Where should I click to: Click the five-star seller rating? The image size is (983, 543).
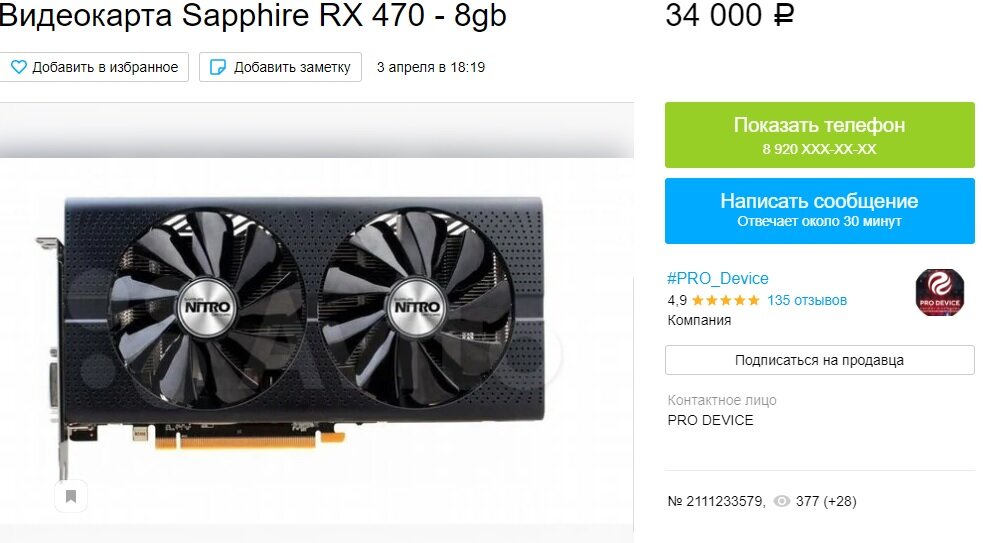tap(725, 300)
